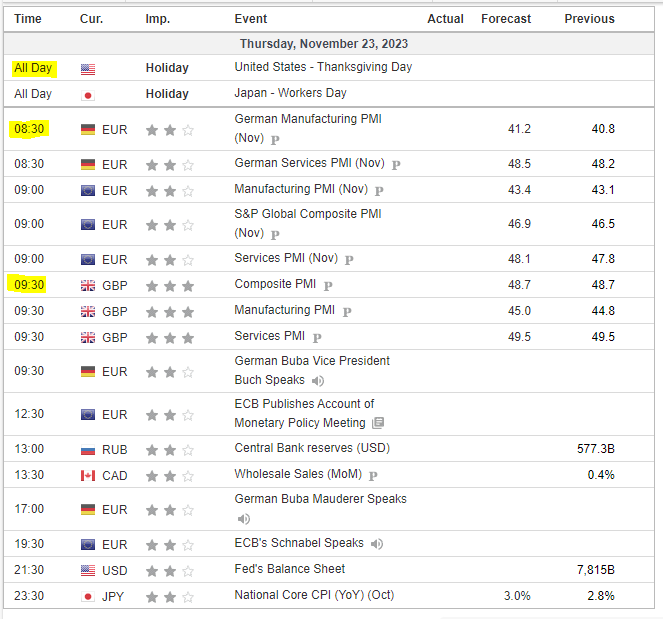Image resolution: width=663 pixels, height=619 pixels.
Task: Click the preliminary P icon on GBP Manufacturing PMI
Action: [347, 312]
